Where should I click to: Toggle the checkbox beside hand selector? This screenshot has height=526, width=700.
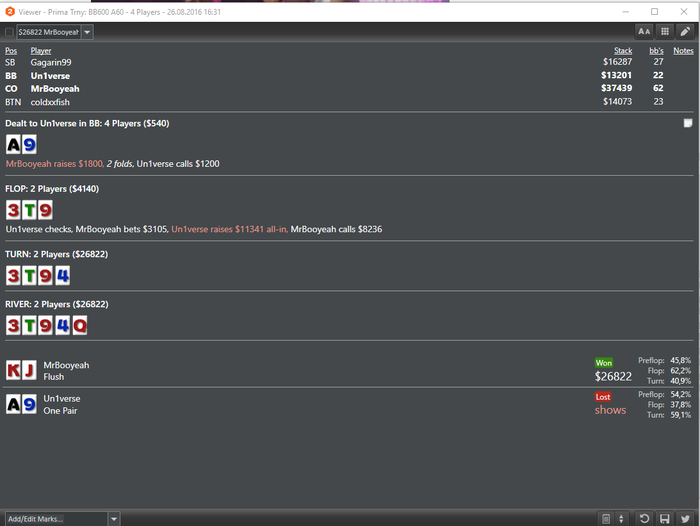tap(9, 32)
